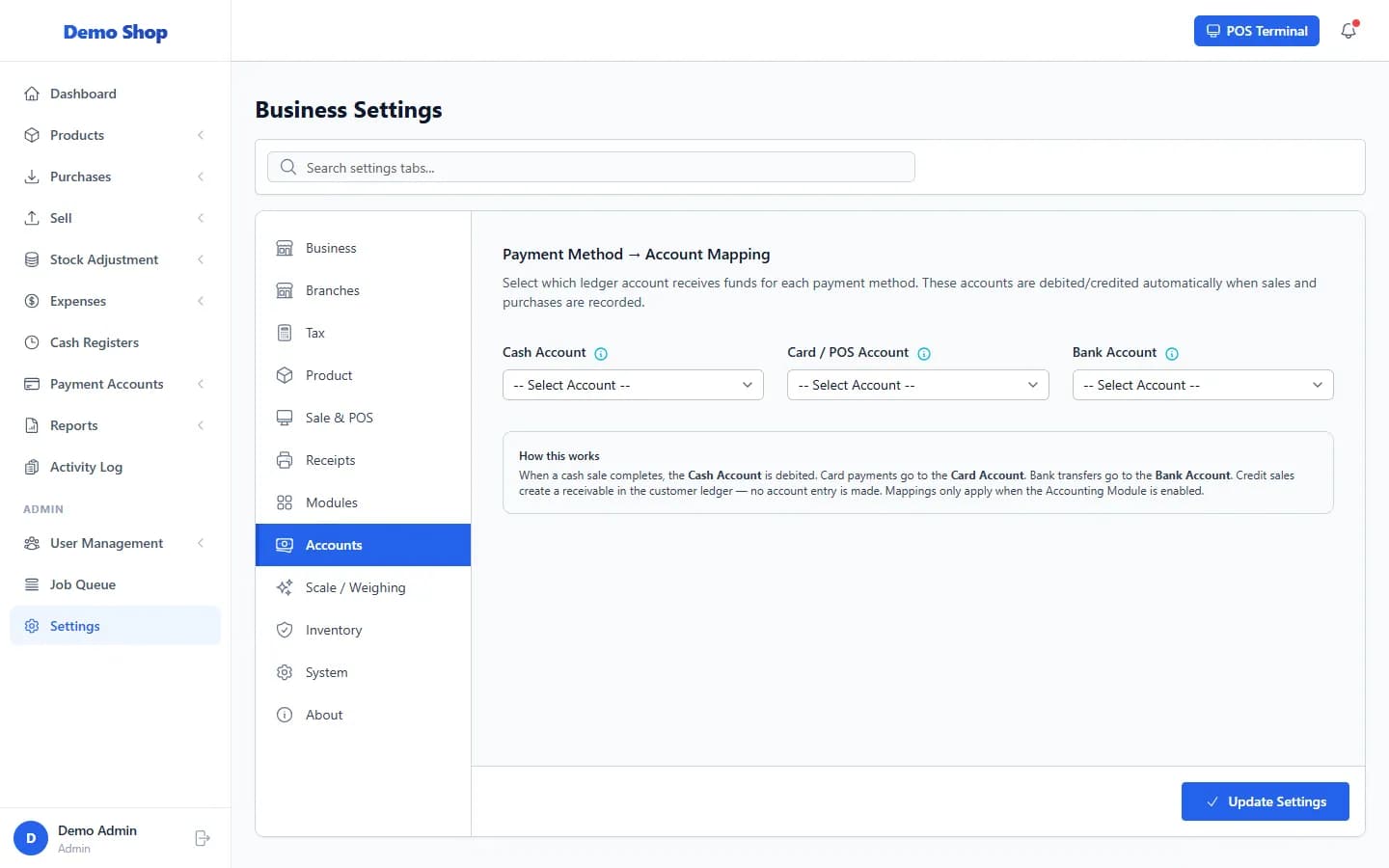Expand the Reports submenu chevron
1389x868 pixels.
click(201, 425)
